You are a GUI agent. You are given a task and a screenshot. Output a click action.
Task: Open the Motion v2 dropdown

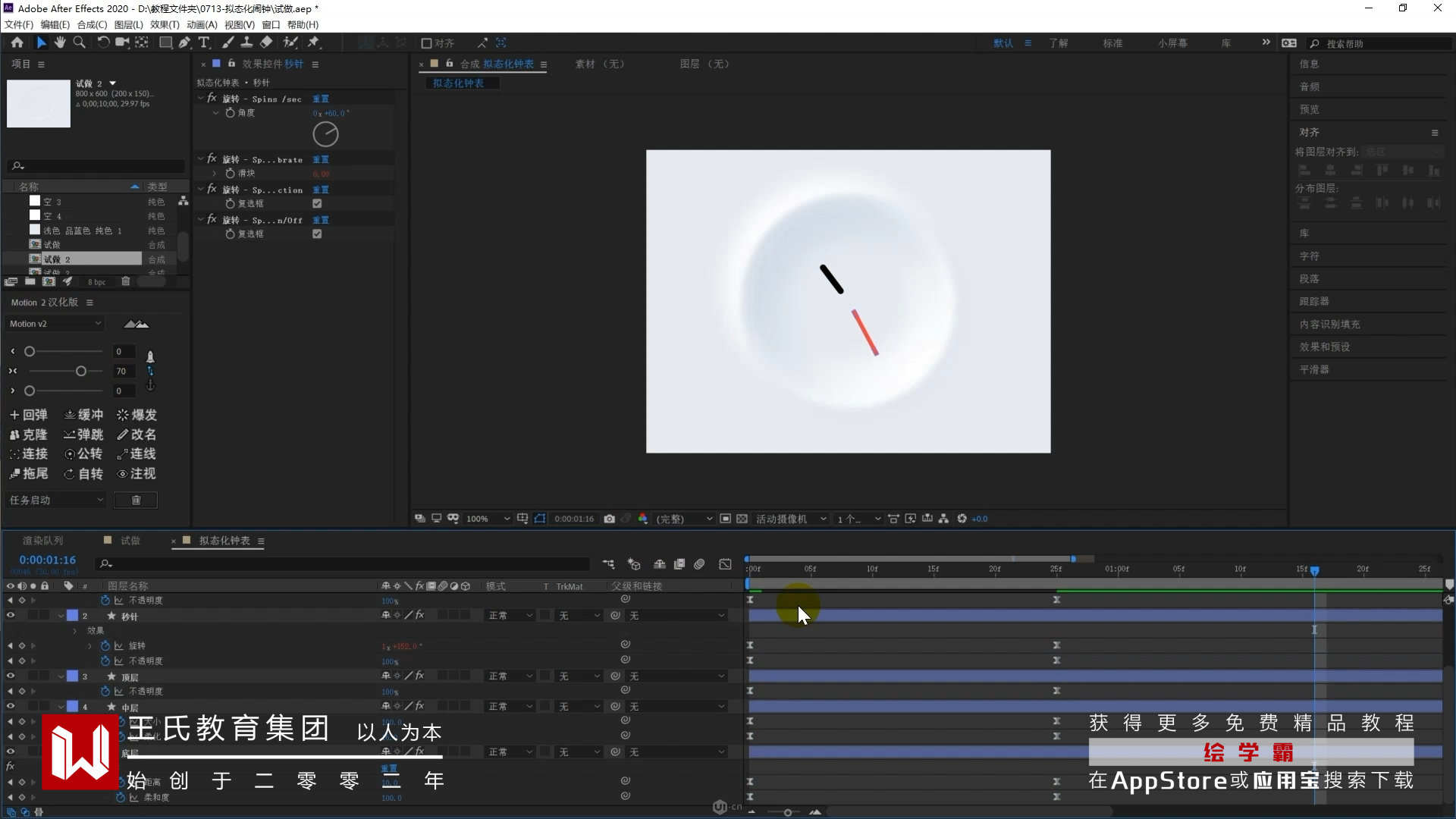[x=55, y=324]
